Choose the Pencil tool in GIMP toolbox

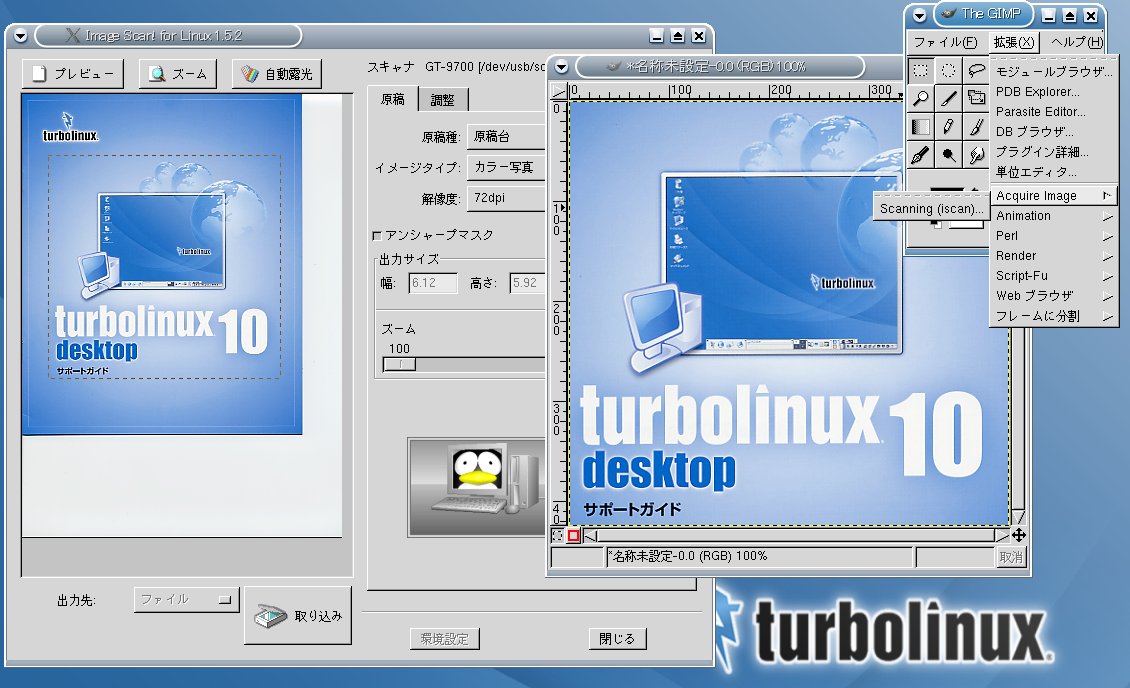coord(948,127)
